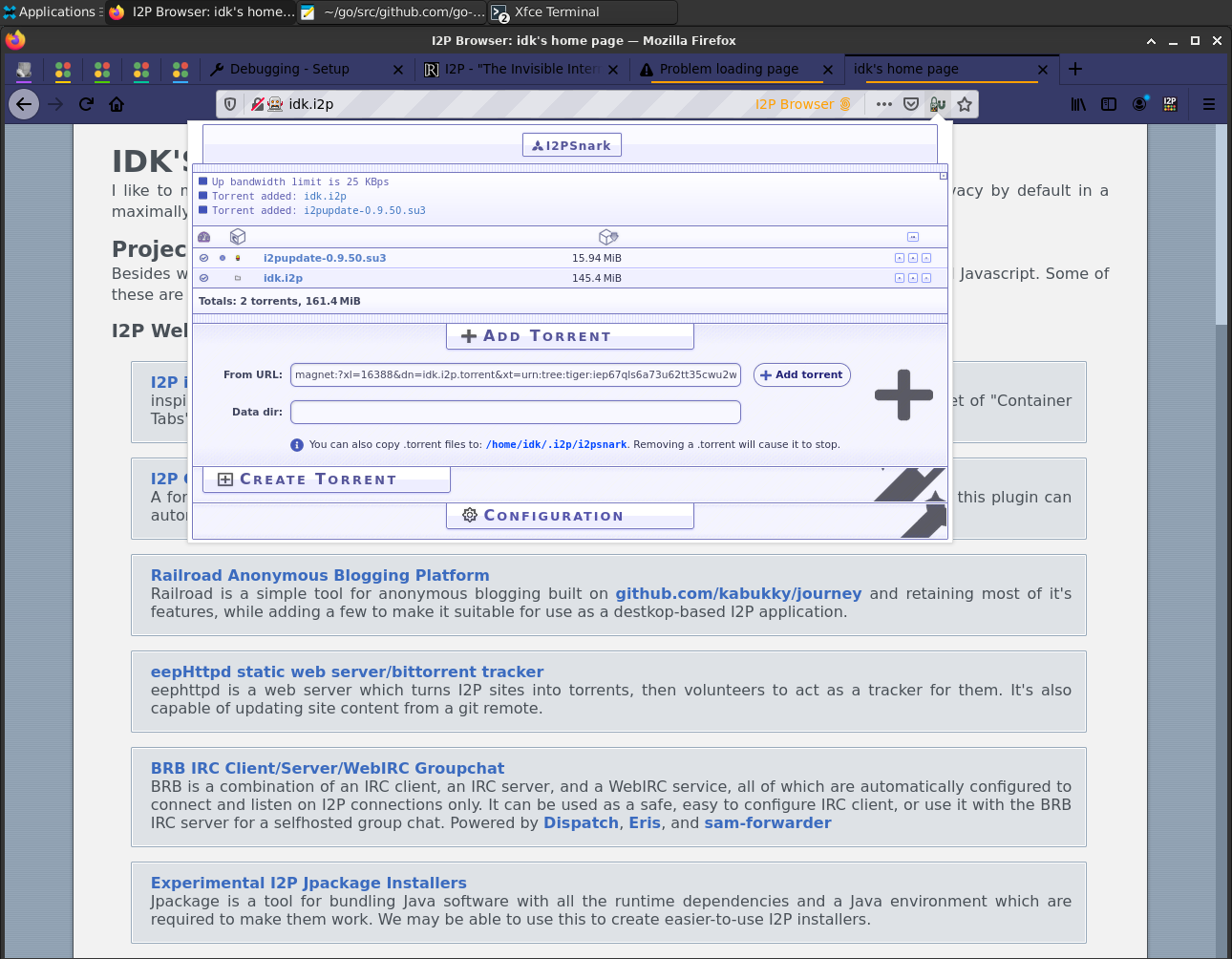Reload the current page
Image resolution: width=1232 pixels, height=959 pixels.
tap(86, 104)
